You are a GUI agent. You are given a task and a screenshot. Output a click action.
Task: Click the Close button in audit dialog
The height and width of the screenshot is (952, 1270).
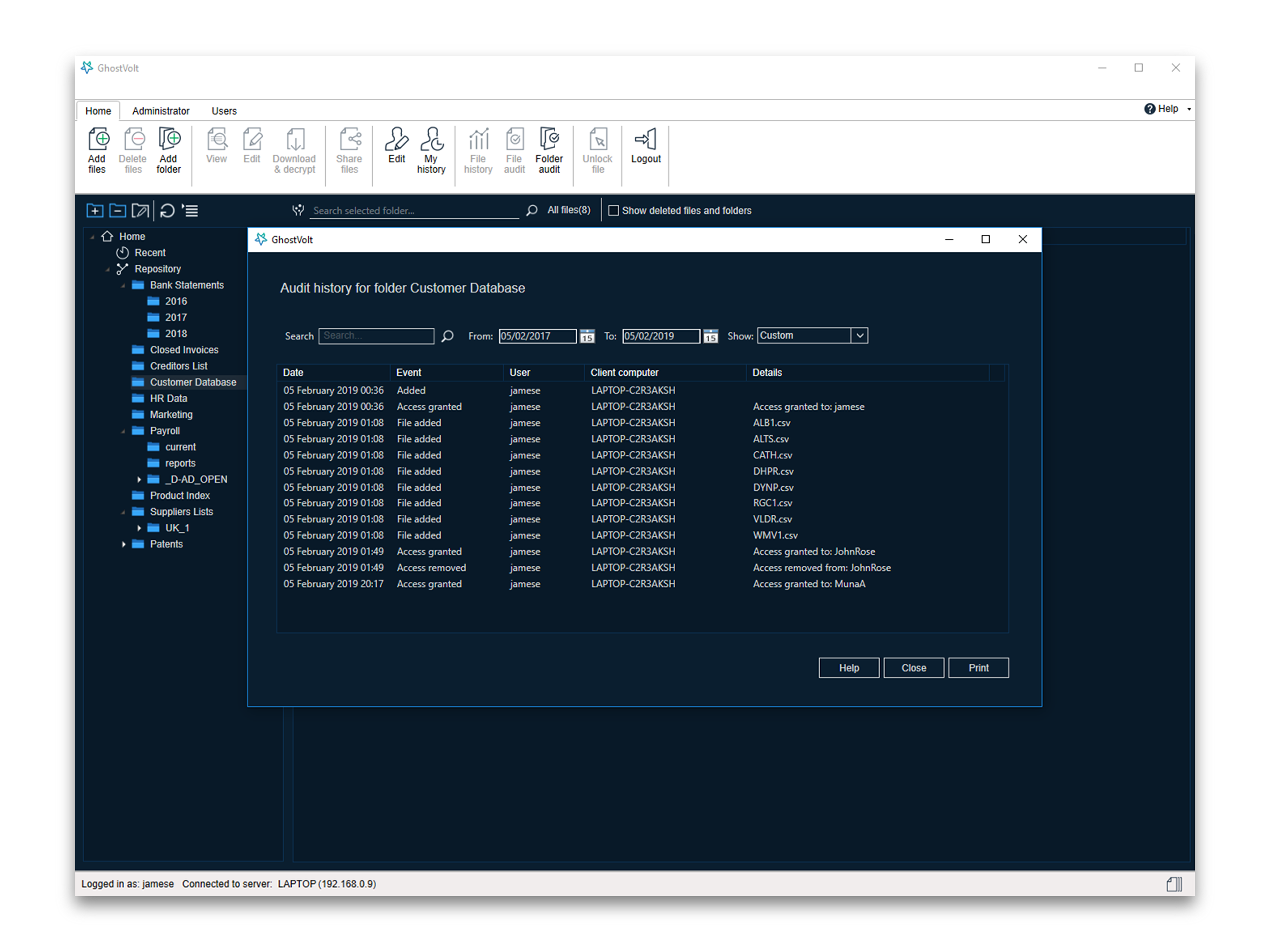[x=913, y=668]
